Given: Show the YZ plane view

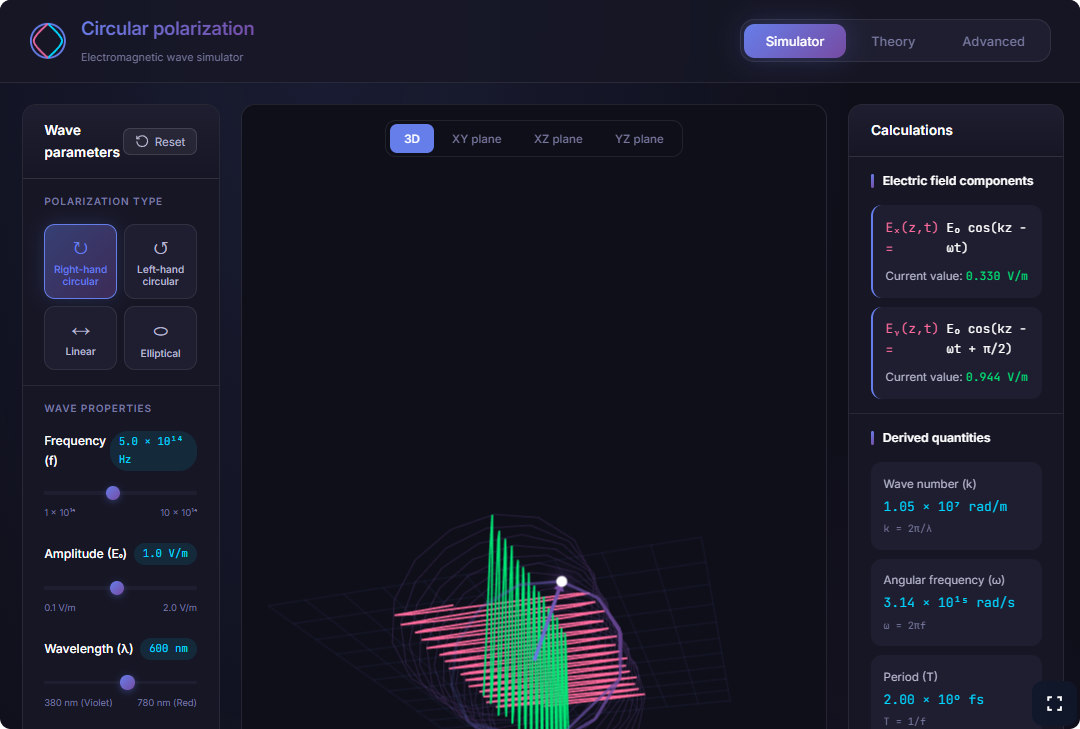Looking at the screenshot, I should pos(639,138).
